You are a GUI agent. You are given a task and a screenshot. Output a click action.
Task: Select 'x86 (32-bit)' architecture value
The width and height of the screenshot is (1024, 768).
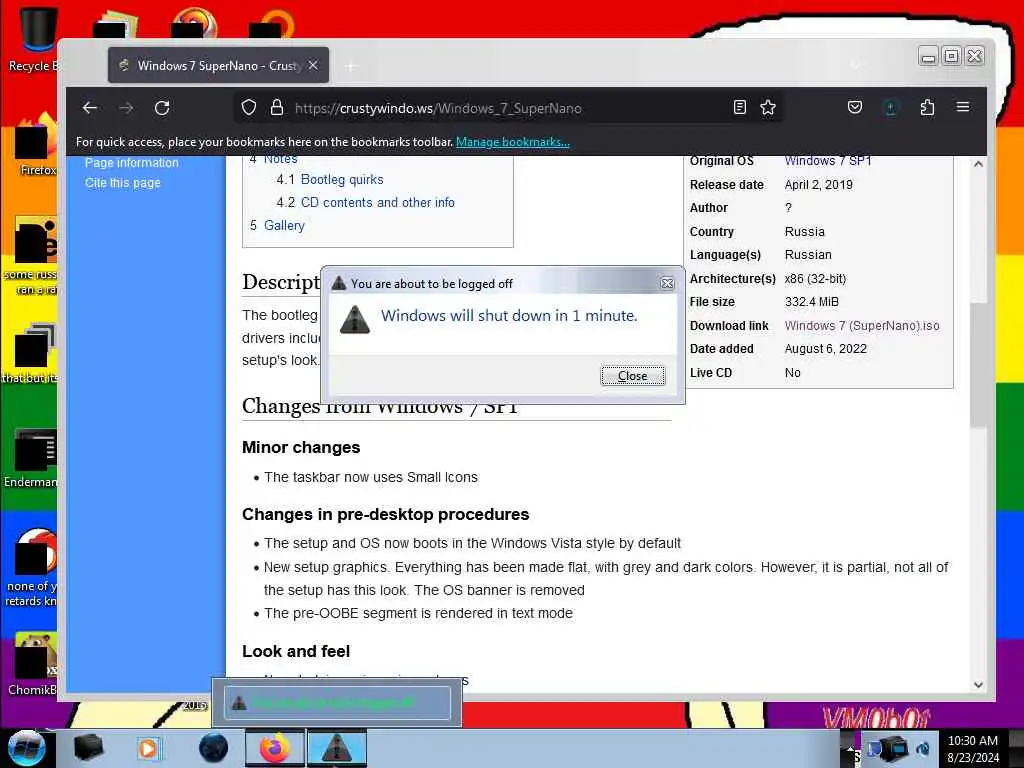coord(815,279)
